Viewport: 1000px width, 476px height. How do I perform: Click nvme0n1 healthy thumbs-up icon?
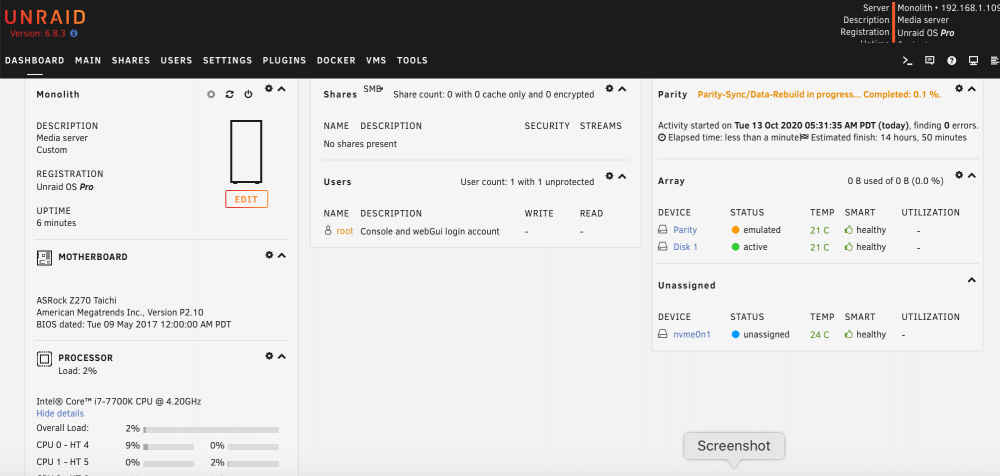849,334
